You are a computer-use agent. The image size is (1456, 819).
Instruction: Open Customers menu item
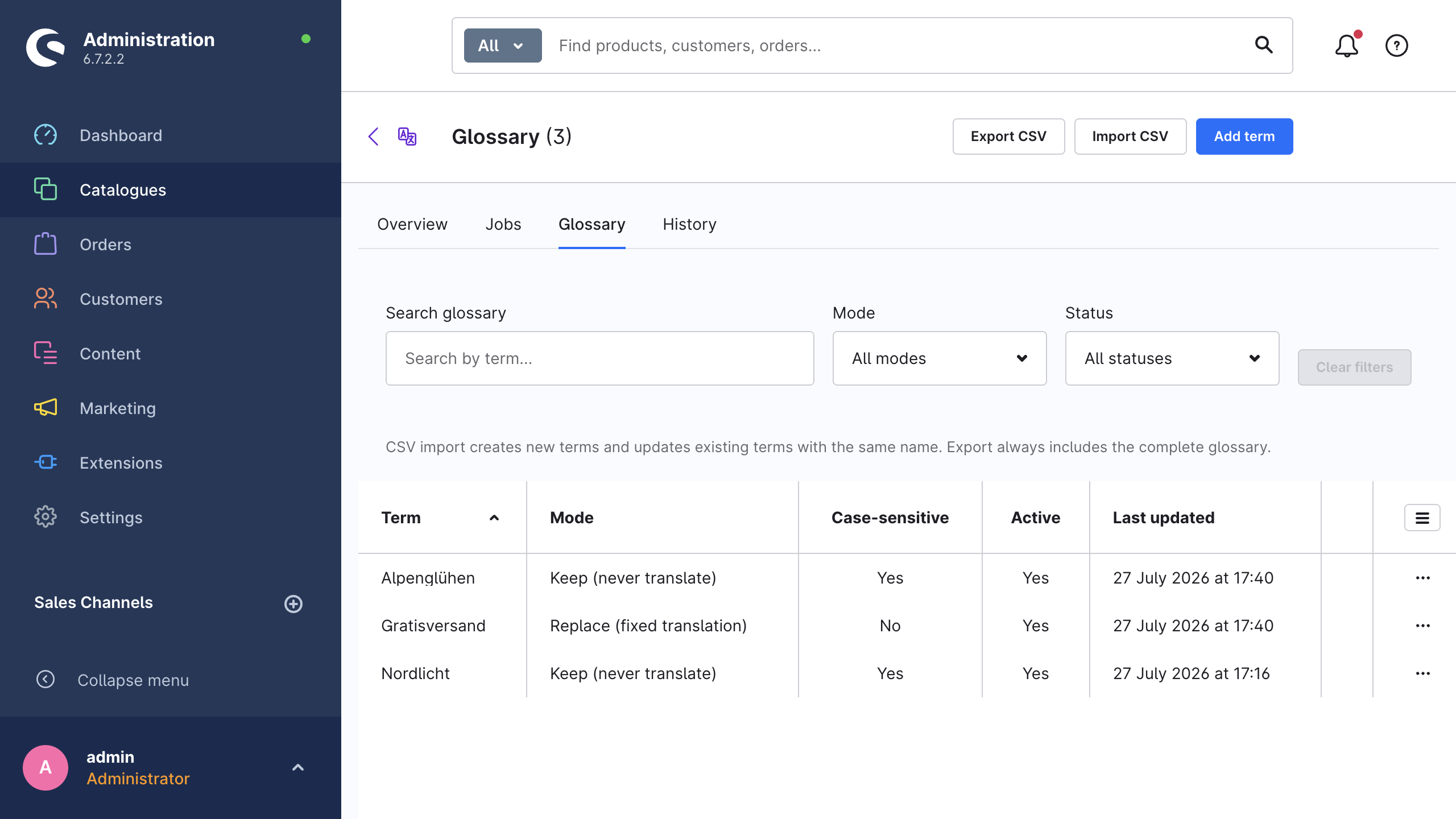click(x=171, y=299)
